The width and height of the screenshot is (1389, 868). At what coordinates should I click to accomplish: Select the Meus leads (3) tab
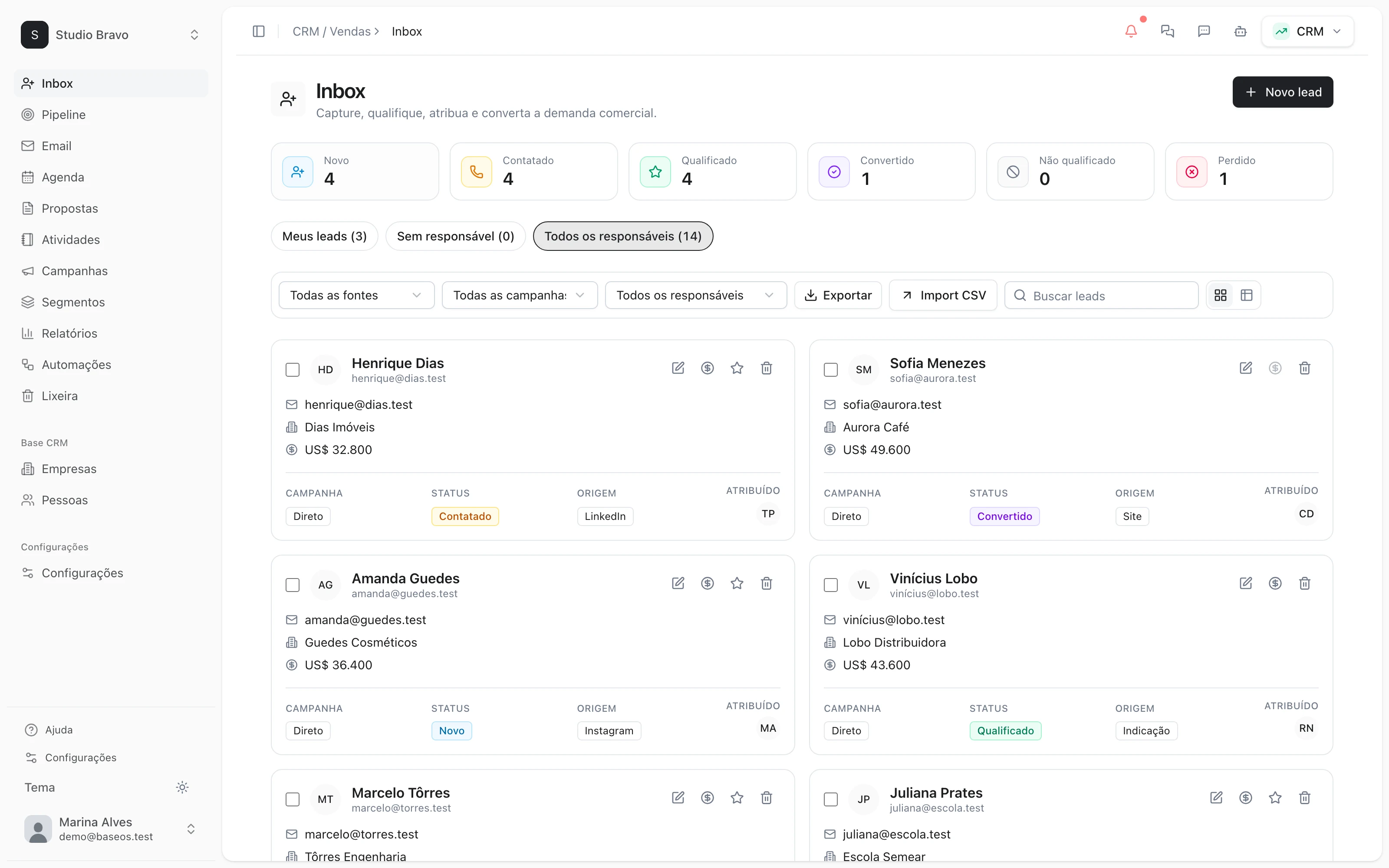324,236
